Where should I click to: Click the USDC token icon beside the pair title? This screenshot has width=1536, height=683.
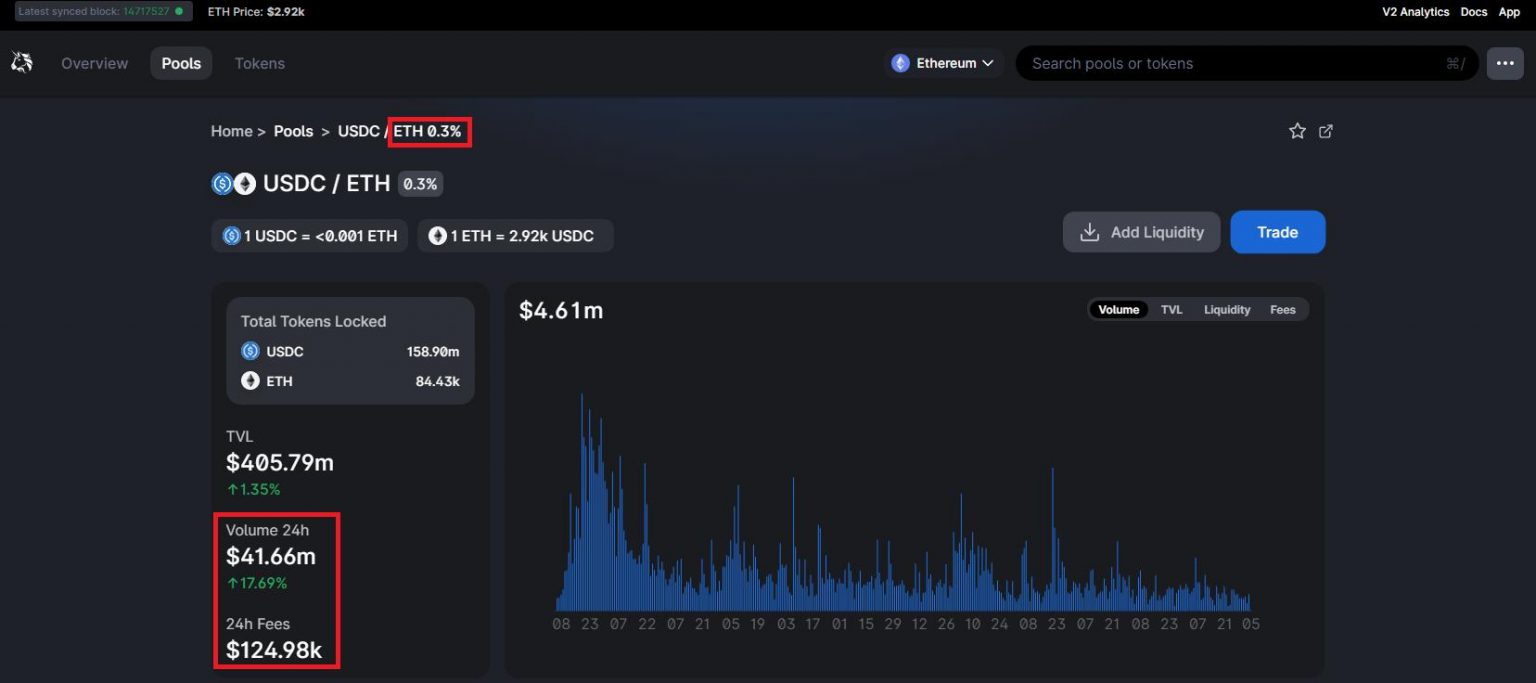click(x=220, y=183)
